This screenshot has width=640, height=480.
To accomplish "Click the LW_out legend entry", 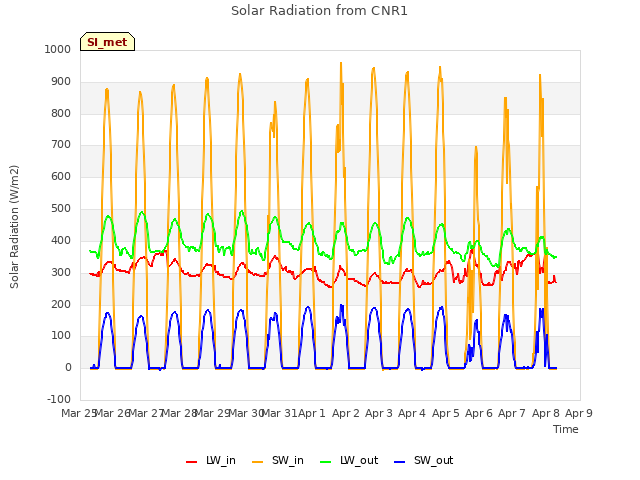I will click(349, 460).
